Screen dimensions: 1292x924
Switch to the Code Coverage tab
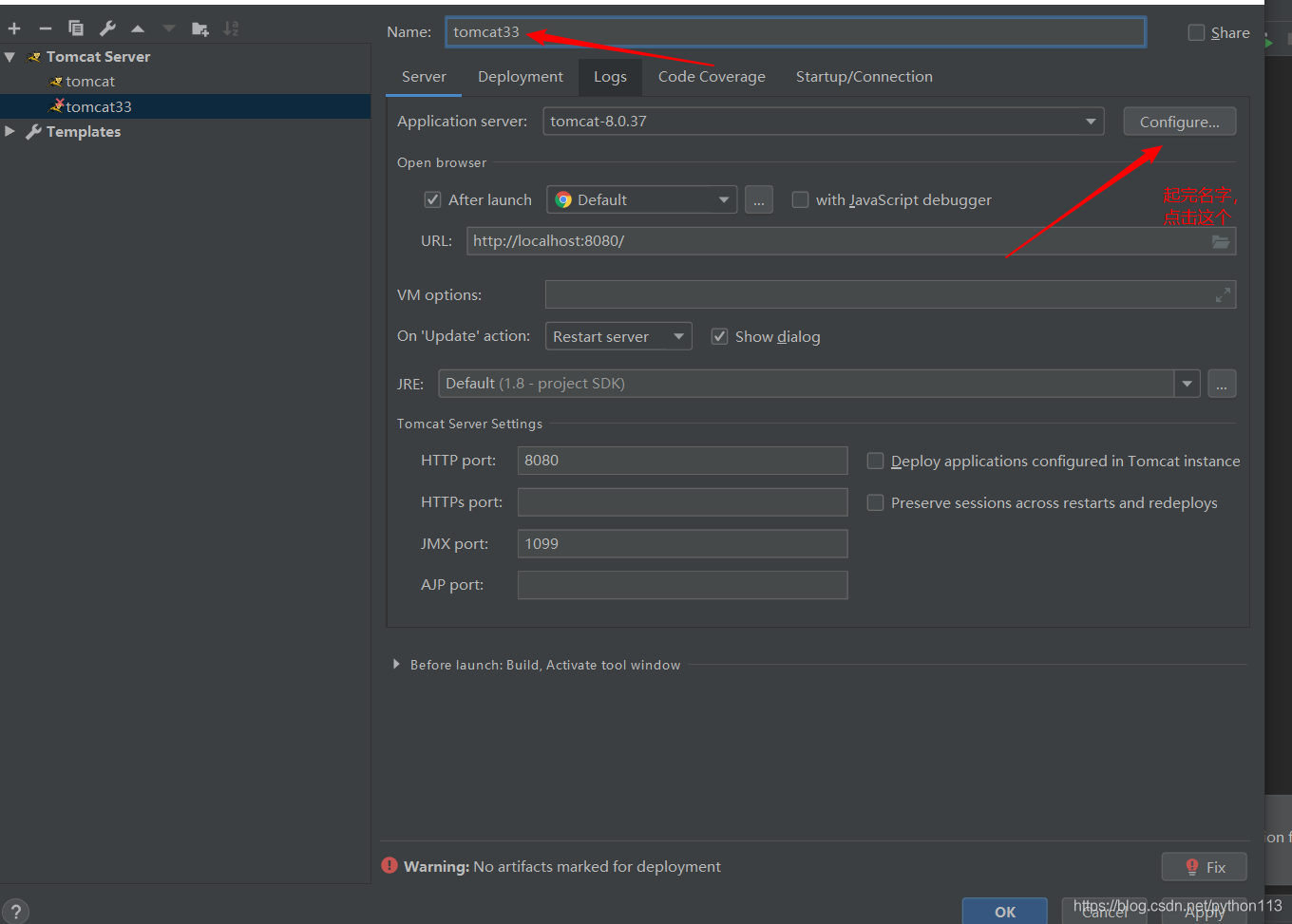(712, 77)
